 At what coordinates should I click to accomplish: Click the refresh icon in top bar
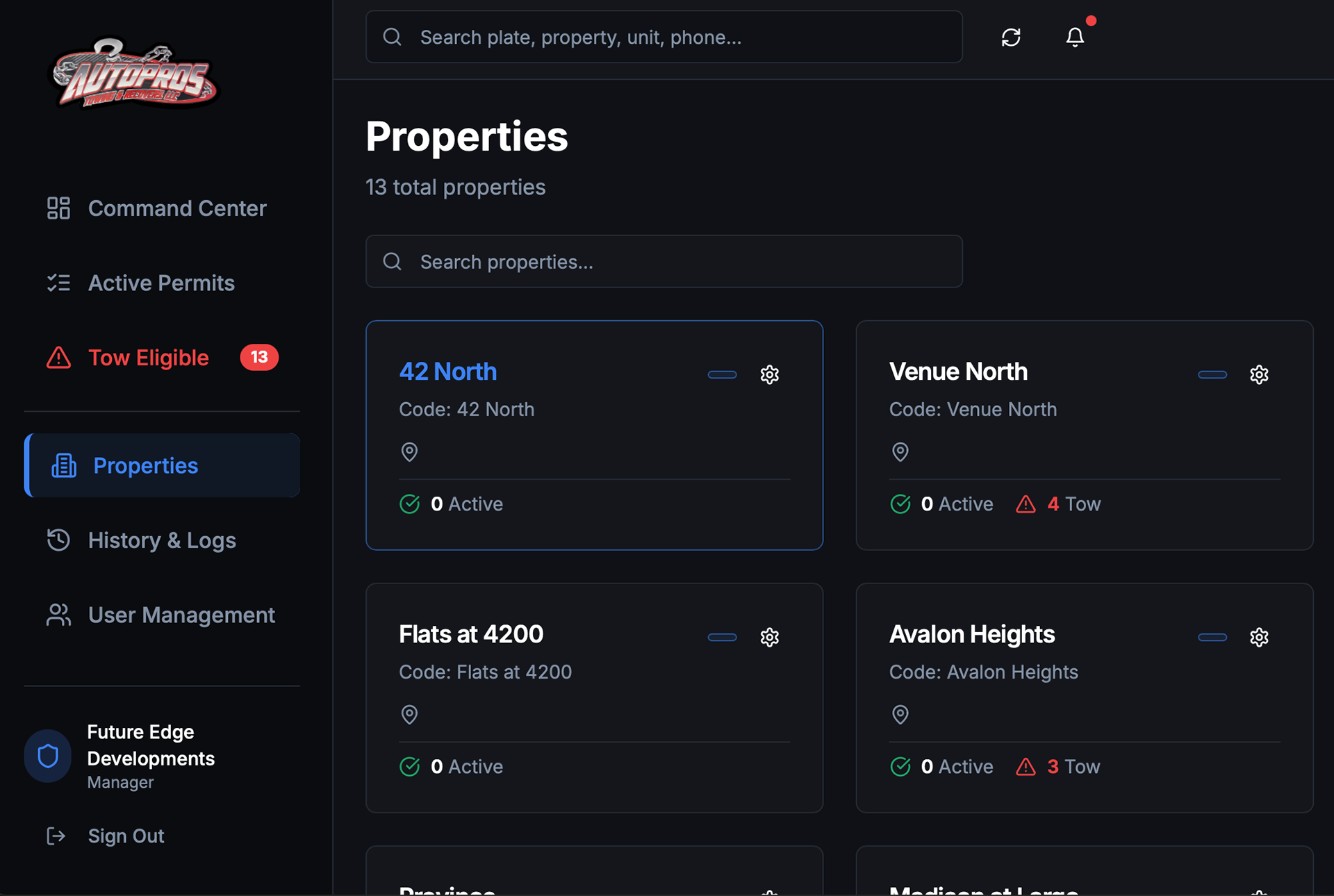[1011, 38]
